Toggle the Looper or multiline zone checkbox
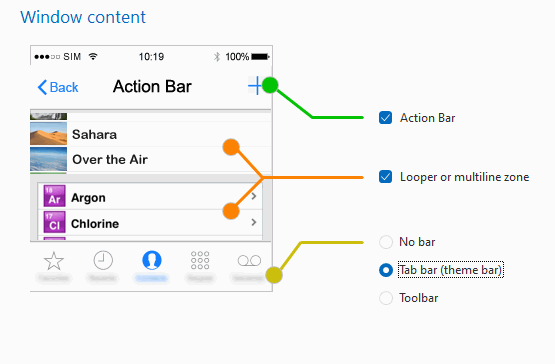The width and height of the screenshot is (555, 364). [385, 177]
